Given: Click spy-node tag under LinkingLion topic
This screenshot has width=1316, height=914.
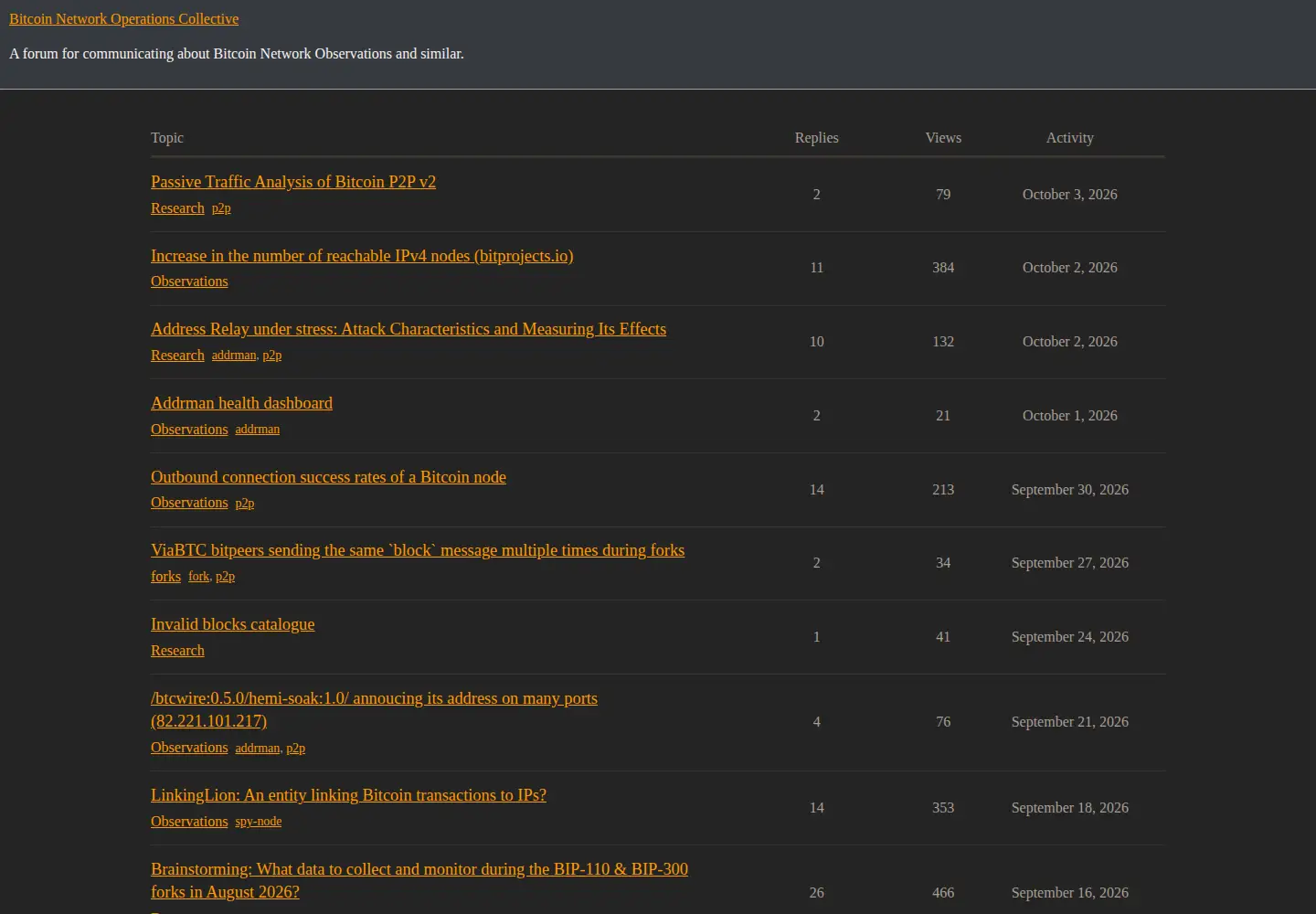Looking at the screenshot, I should click(x=259, y=822).
